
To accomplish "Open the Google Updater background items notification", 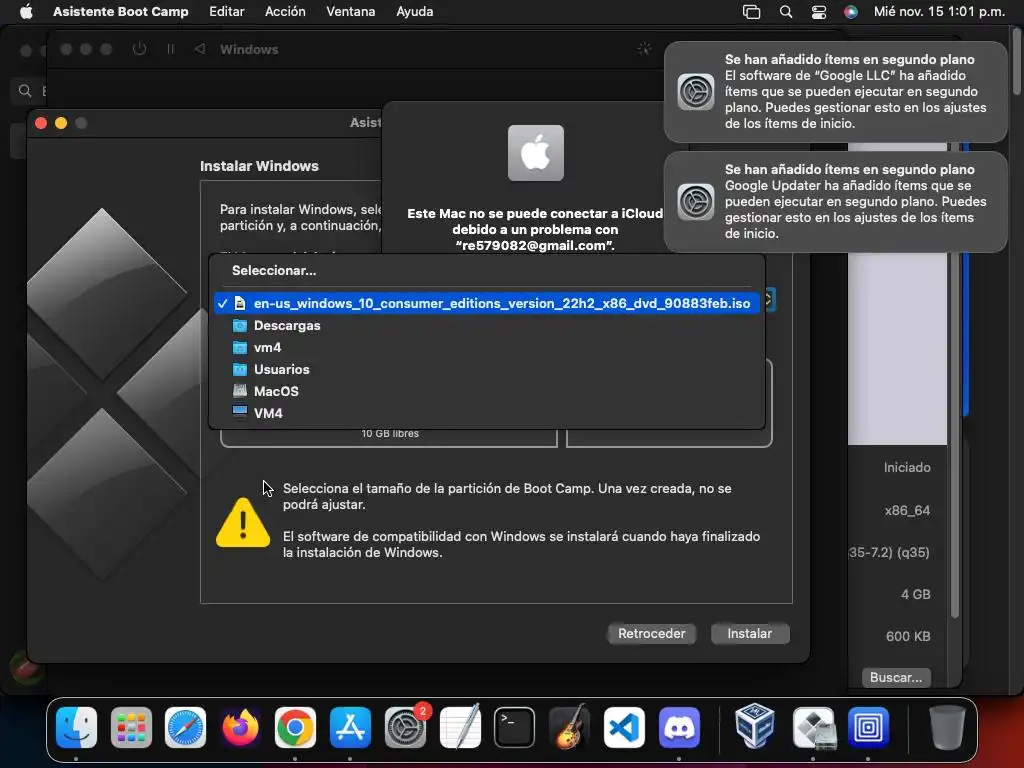I will [x=835, y=201].
